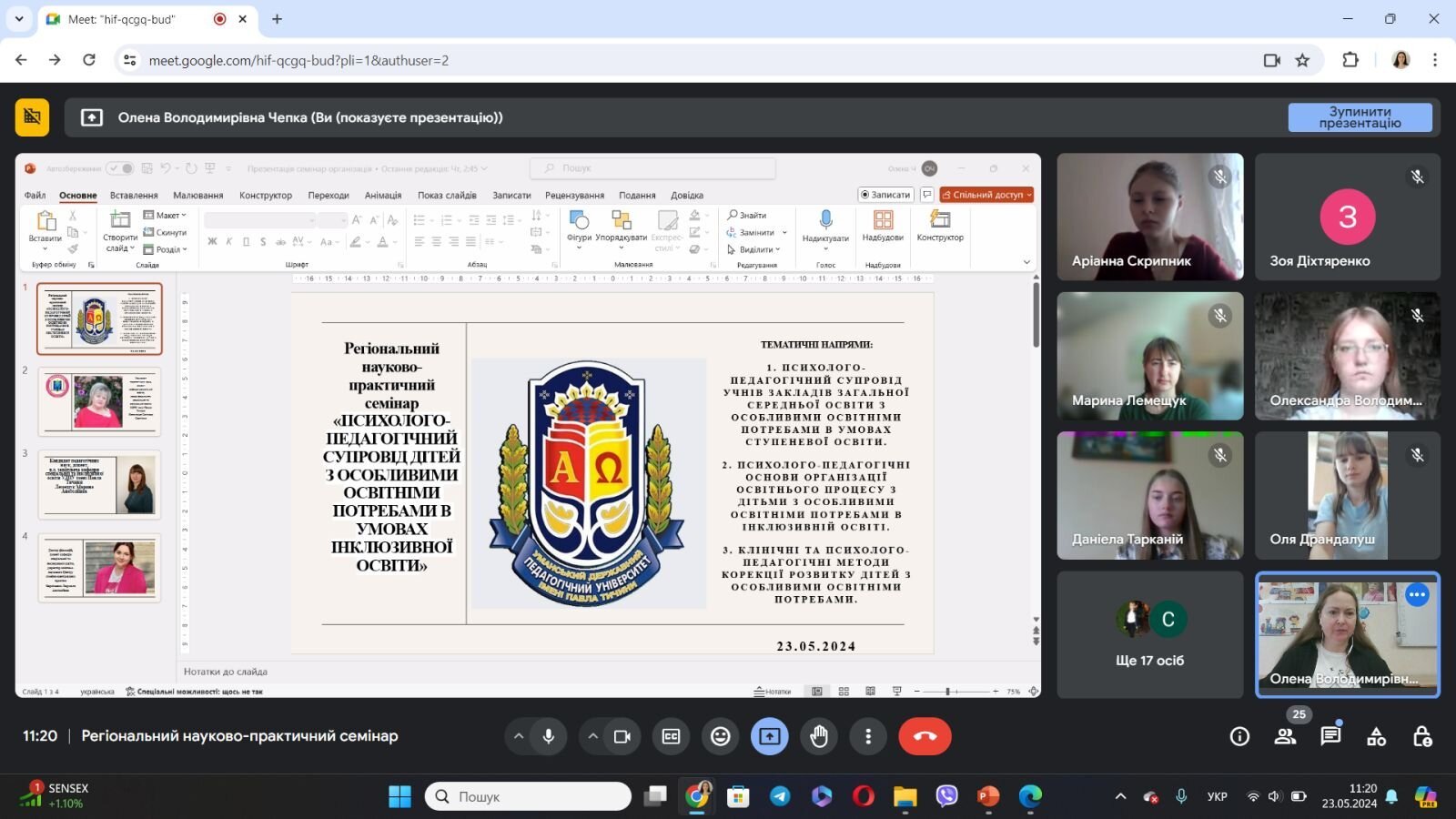1456x819 pixels.
Task: Click Зупинити презентацію button
Action: (x=1360, y=117)
